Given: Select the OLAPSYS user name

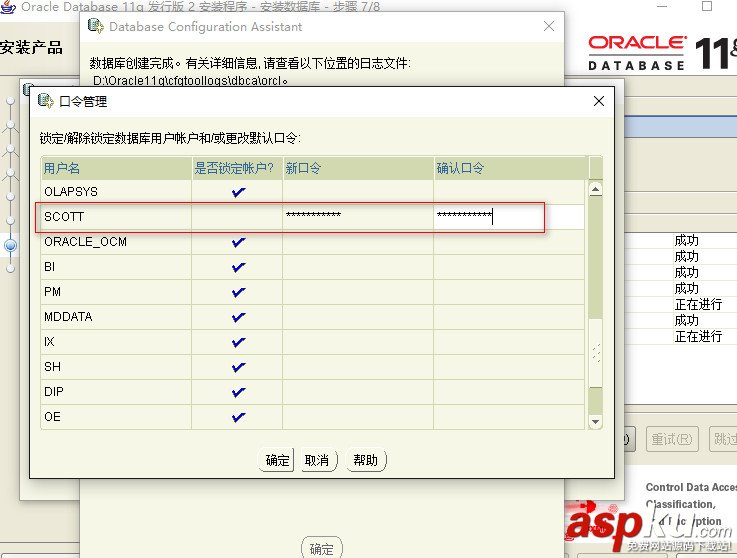Looking at the screenshot, I should 71,192.
